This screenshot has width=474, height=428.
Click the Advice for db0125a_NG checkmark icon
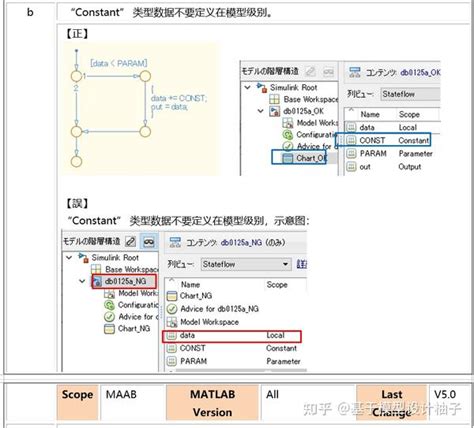(172, 309)
